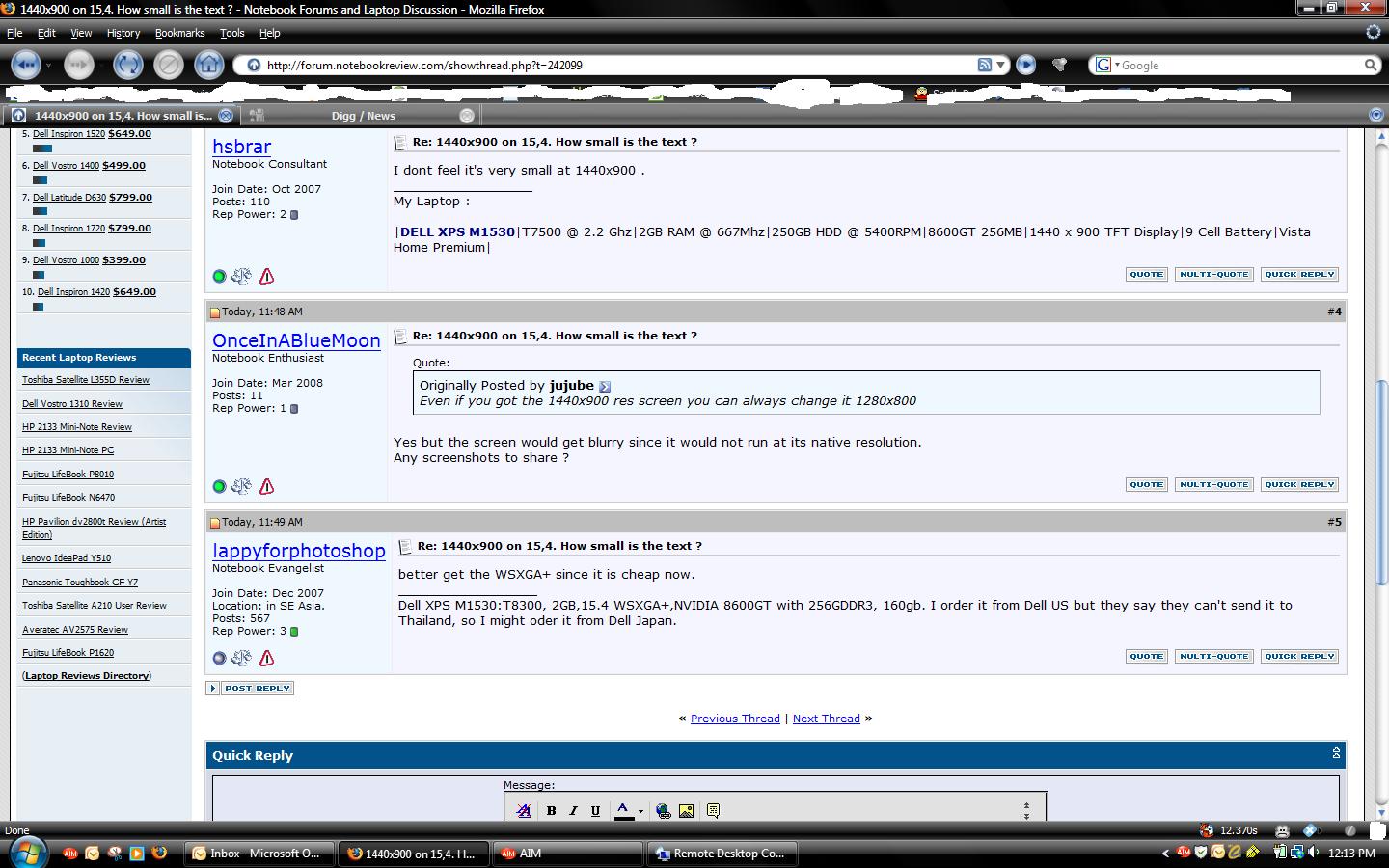The height and width of the screenshot is (868, 1389).
Task: Toggle bold in the Quick Reply editor
Action: point(551,811)
